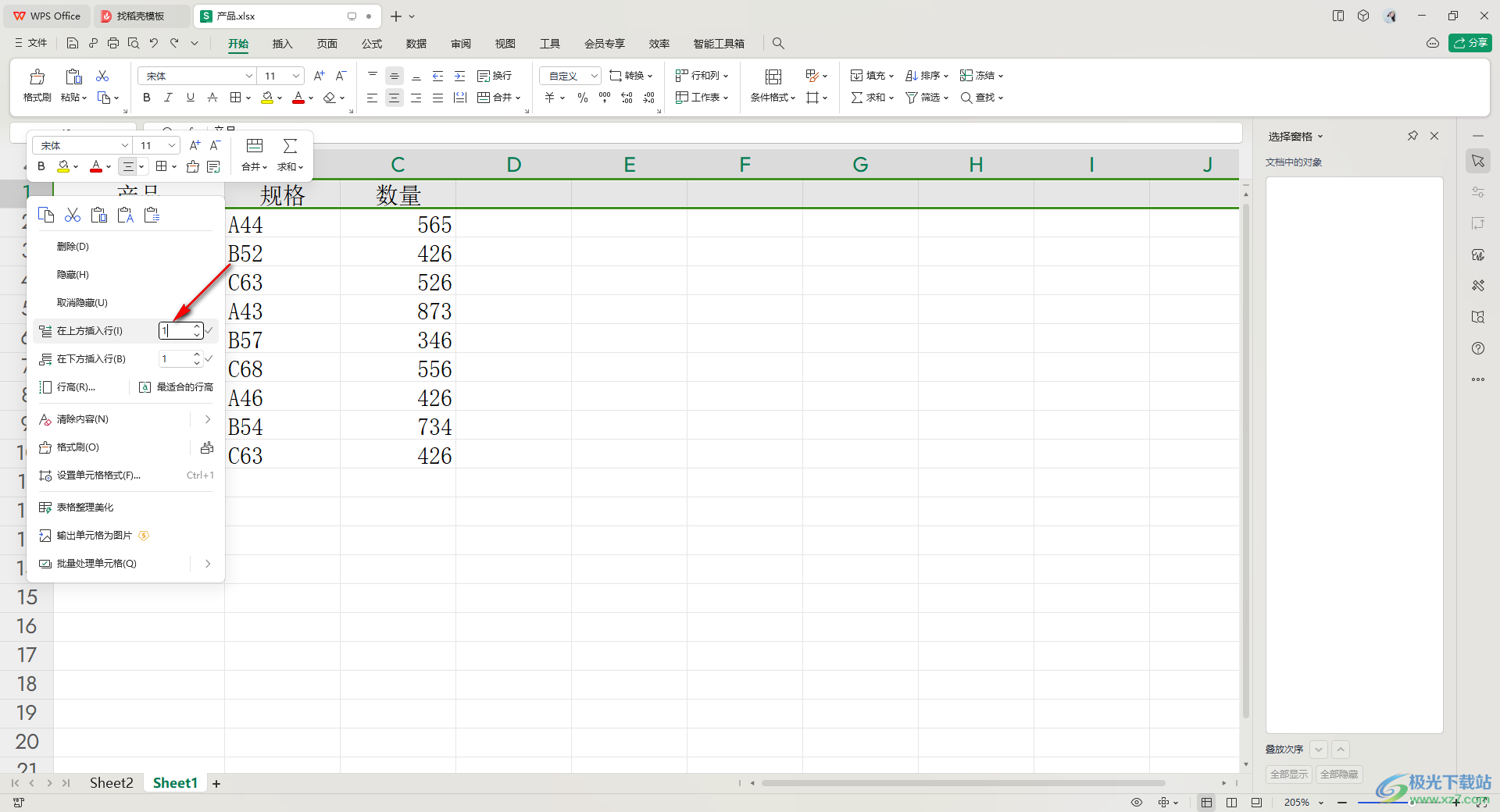
Task: Click the font color A swatch in ribbon
Action: [x=298, y=98]
